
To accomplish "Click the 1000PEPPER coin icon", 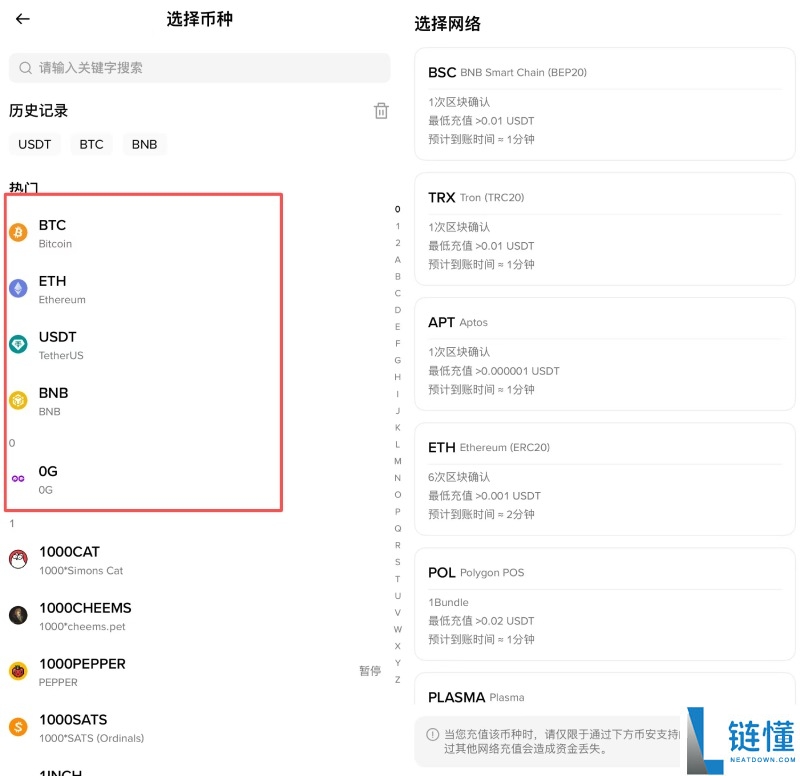I will click(18, 671).
